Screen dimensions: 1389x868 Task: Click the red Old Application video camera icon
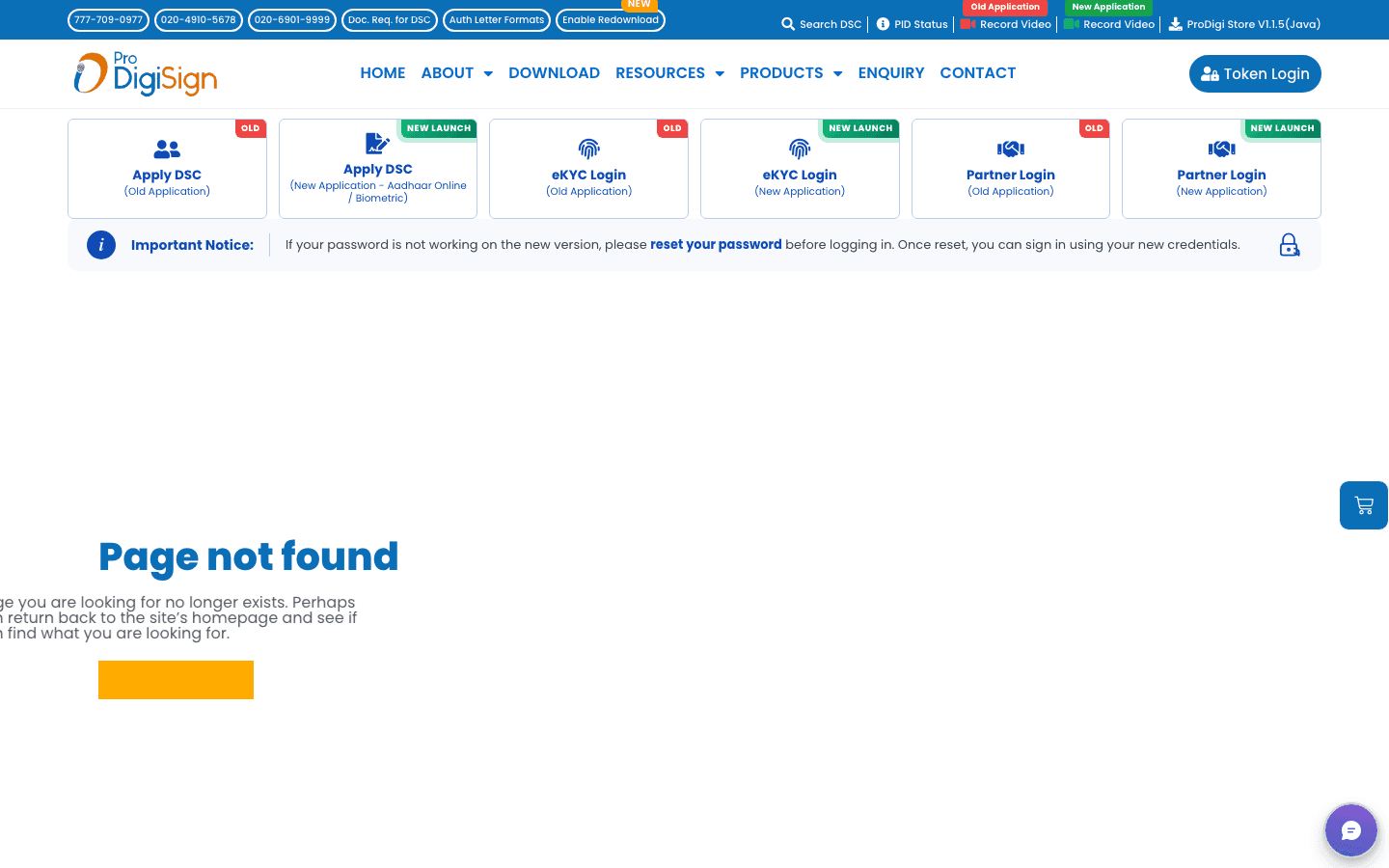point(967,24)
